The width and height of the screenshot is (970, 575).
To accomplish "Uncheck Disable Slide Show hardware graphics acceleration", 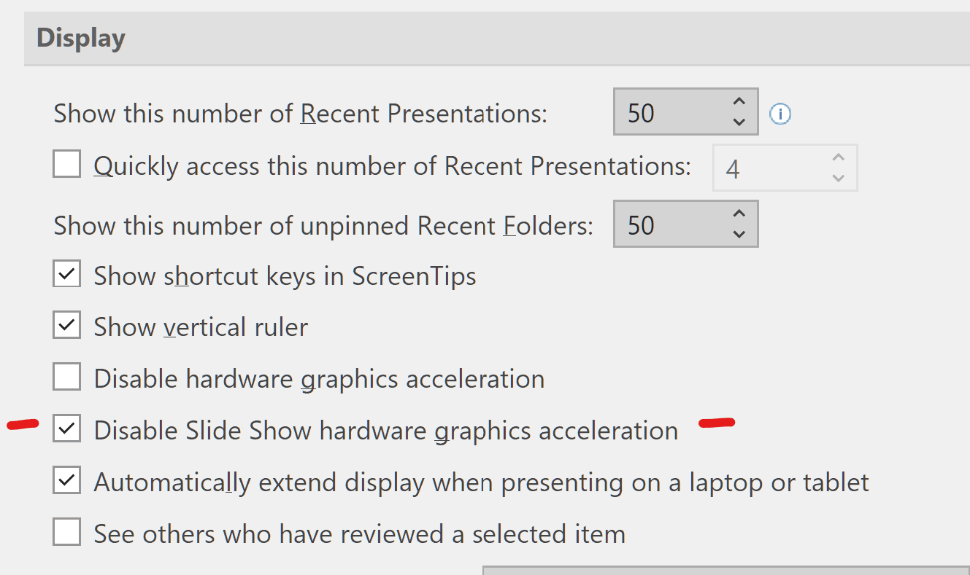I will coord(67,428).
